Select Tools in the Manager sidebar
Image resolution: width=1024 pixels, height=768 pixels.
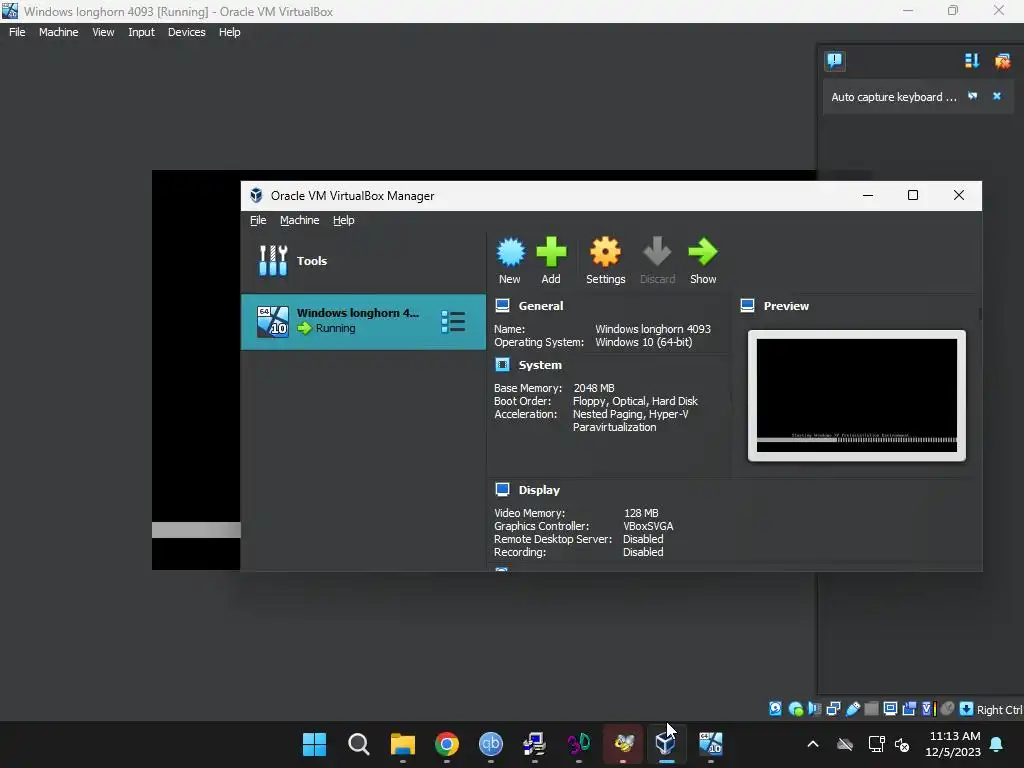(363, 261)
